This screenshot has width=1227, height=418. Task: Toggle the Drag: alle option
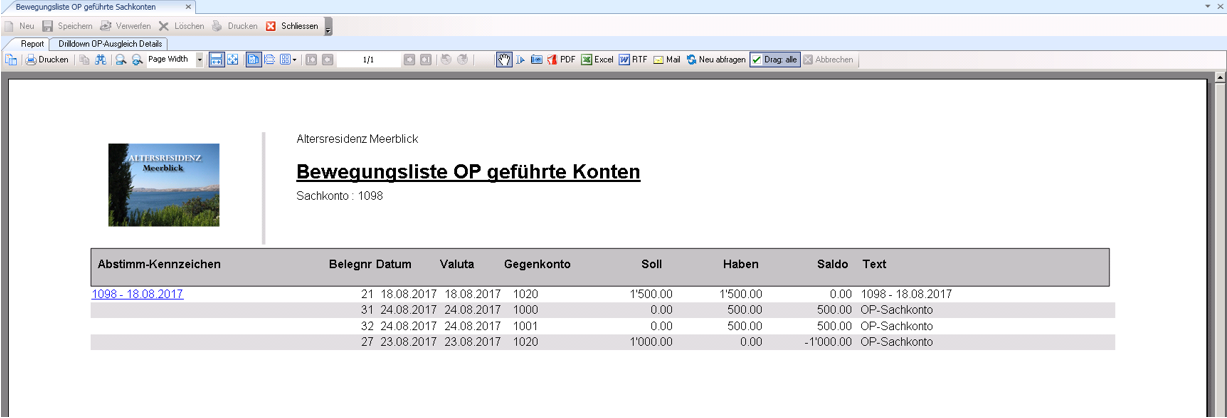pos(775,60)
